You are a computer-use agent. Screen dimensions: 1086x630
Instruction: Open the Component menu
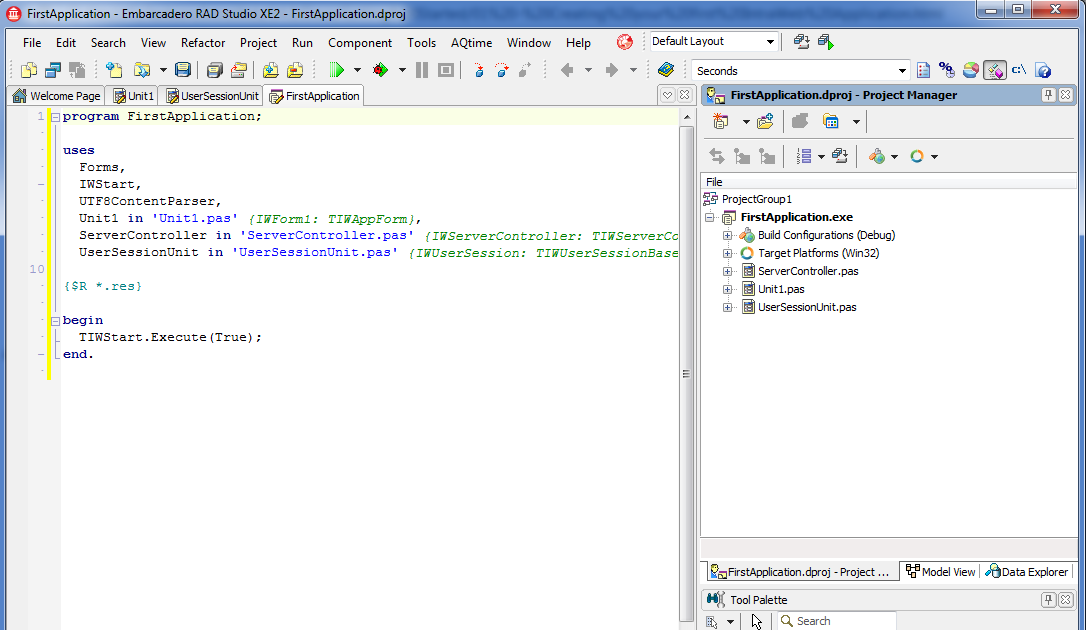(360, 43)
